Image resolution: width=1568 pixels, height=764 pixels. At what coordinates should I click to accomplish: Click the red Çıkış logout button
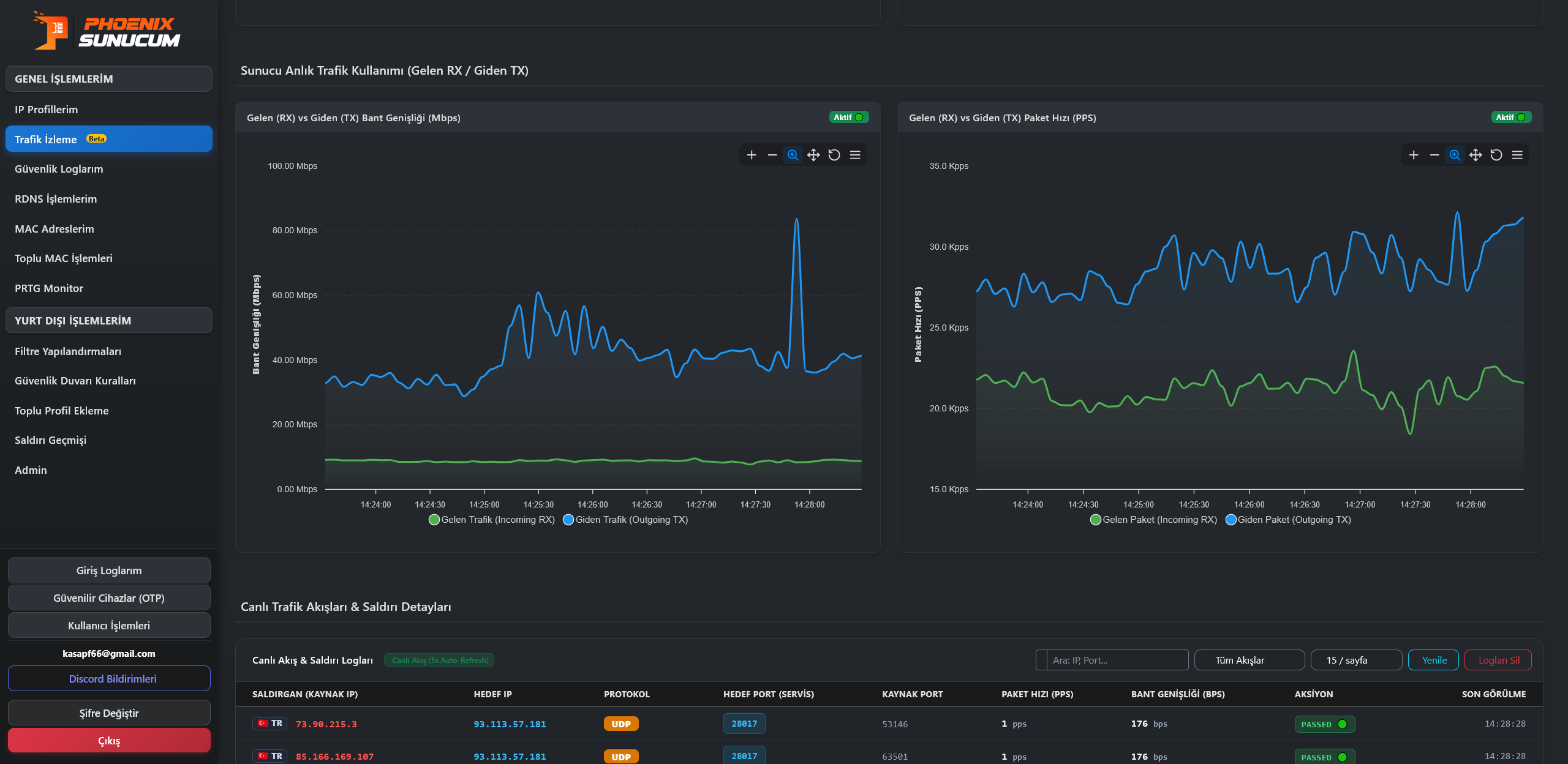tap(109, 741)
